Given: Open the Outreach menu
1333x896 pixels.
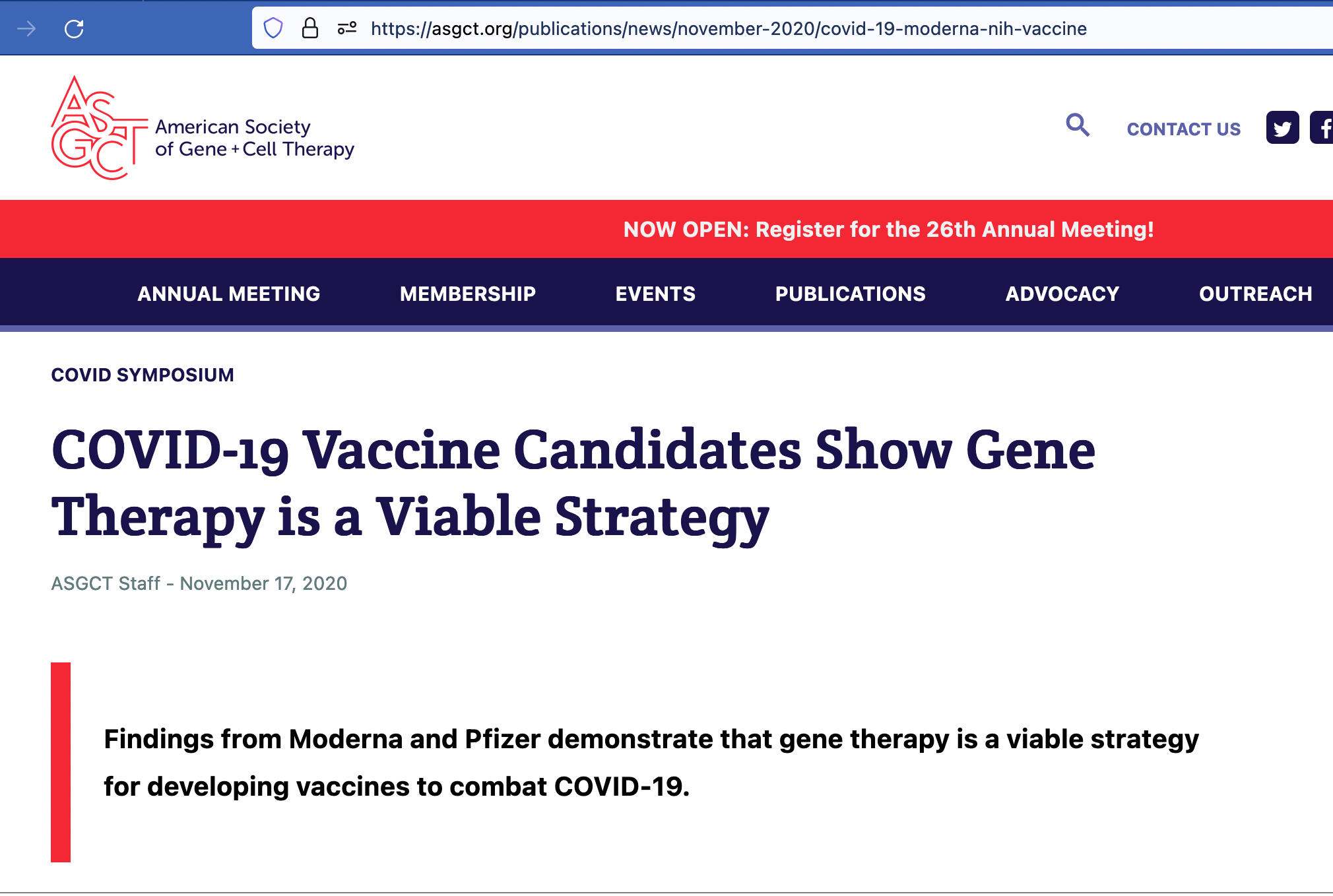Looking at the screenshot, I should (1255, 294).
